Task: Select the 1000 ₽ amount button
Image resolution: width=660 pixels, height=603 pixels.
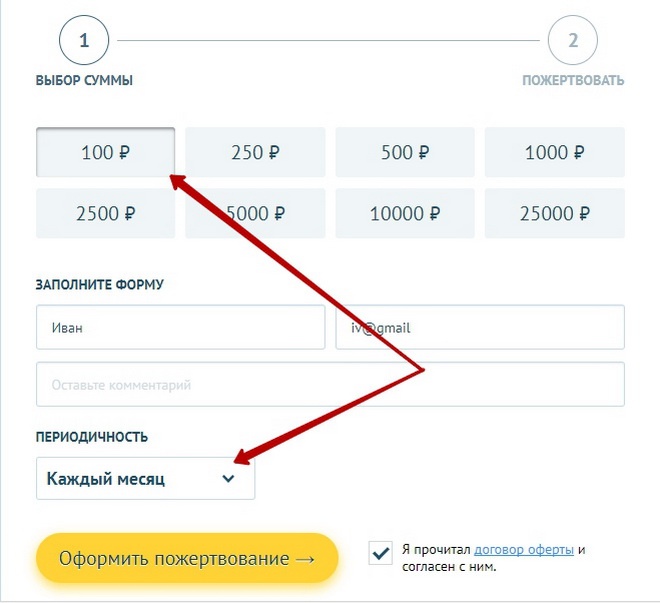Action: (554, 153)
